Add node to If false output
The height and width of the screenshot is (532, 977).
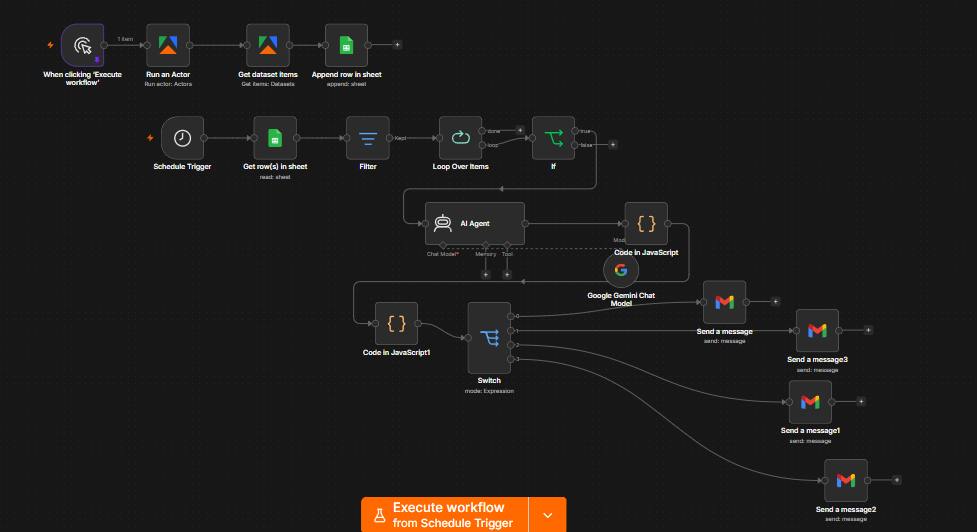[612, 145]
